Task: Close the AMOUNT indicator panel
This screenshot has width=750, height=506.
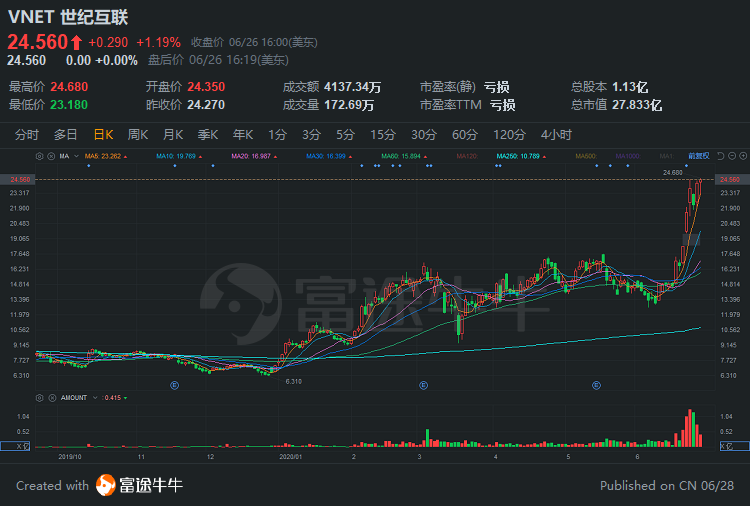Action: [52, 398]
